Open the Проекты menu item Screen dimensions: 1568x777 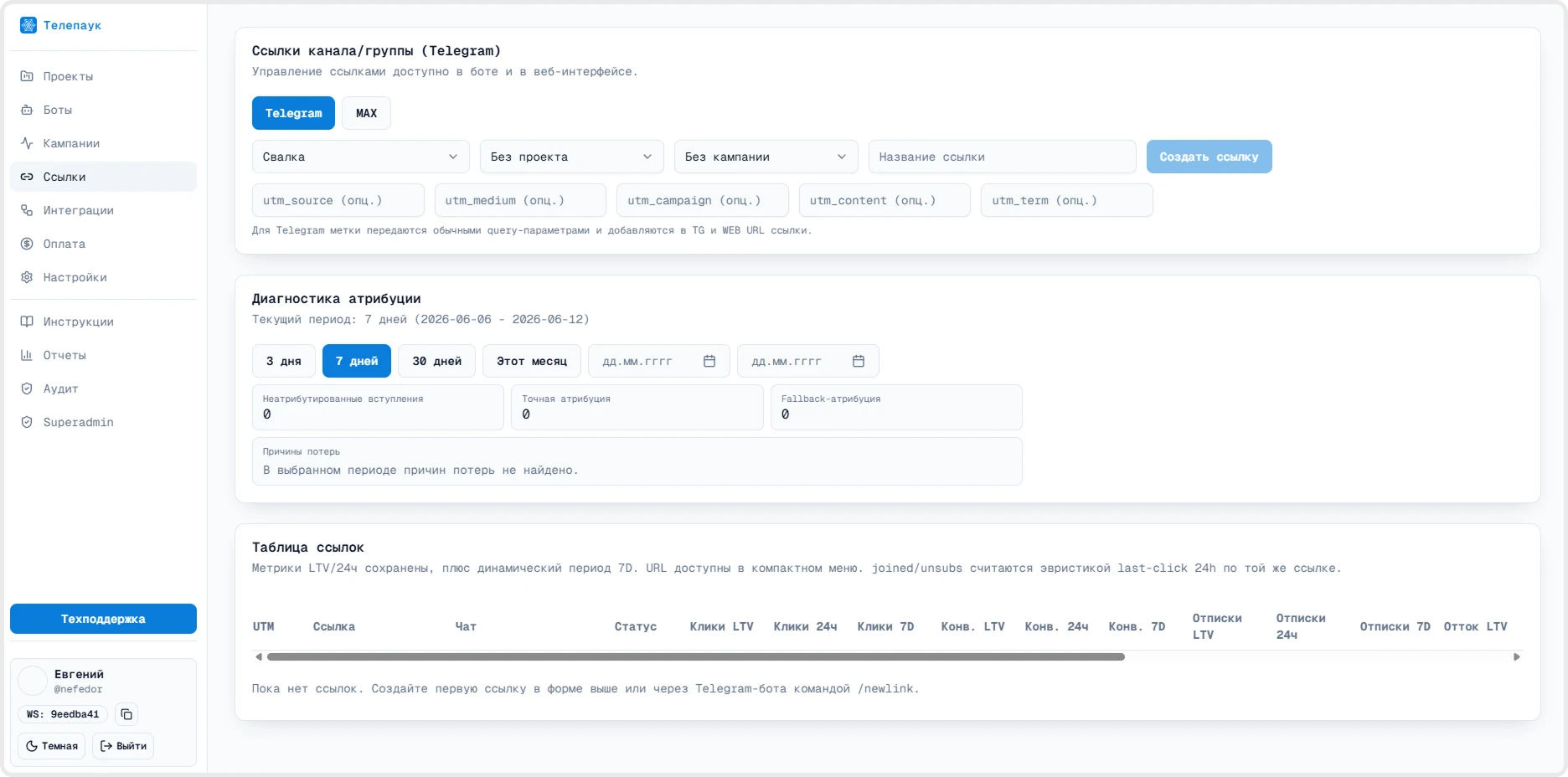pos(103,76)
